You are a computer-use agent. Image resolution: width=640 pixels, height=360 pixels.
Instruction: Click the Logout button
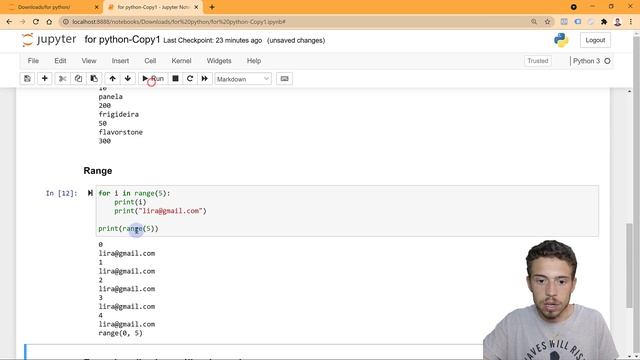pos(595,40)
